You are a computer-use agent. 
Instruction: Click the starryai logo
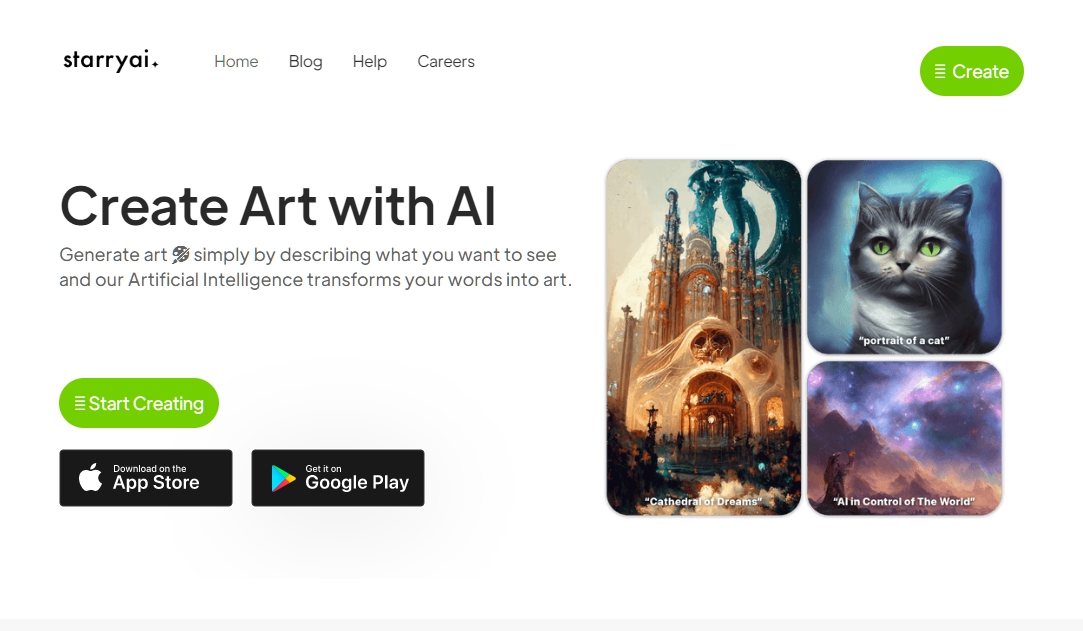click(111, 61)
